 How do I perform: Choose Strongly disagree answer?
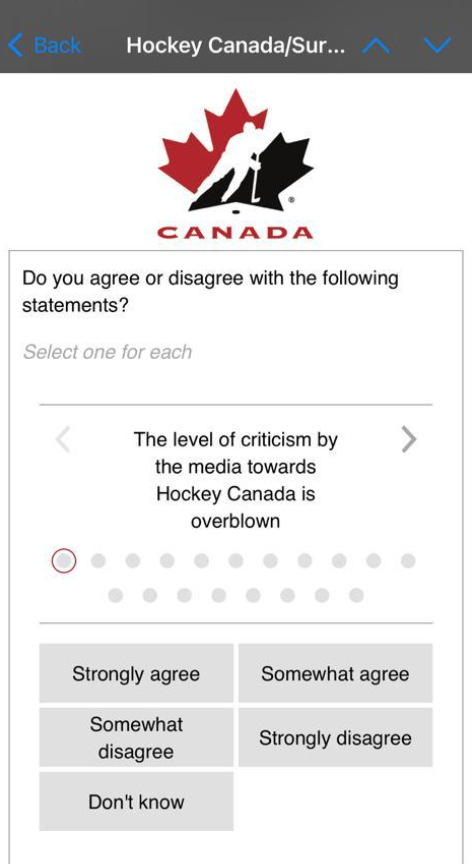335,738
